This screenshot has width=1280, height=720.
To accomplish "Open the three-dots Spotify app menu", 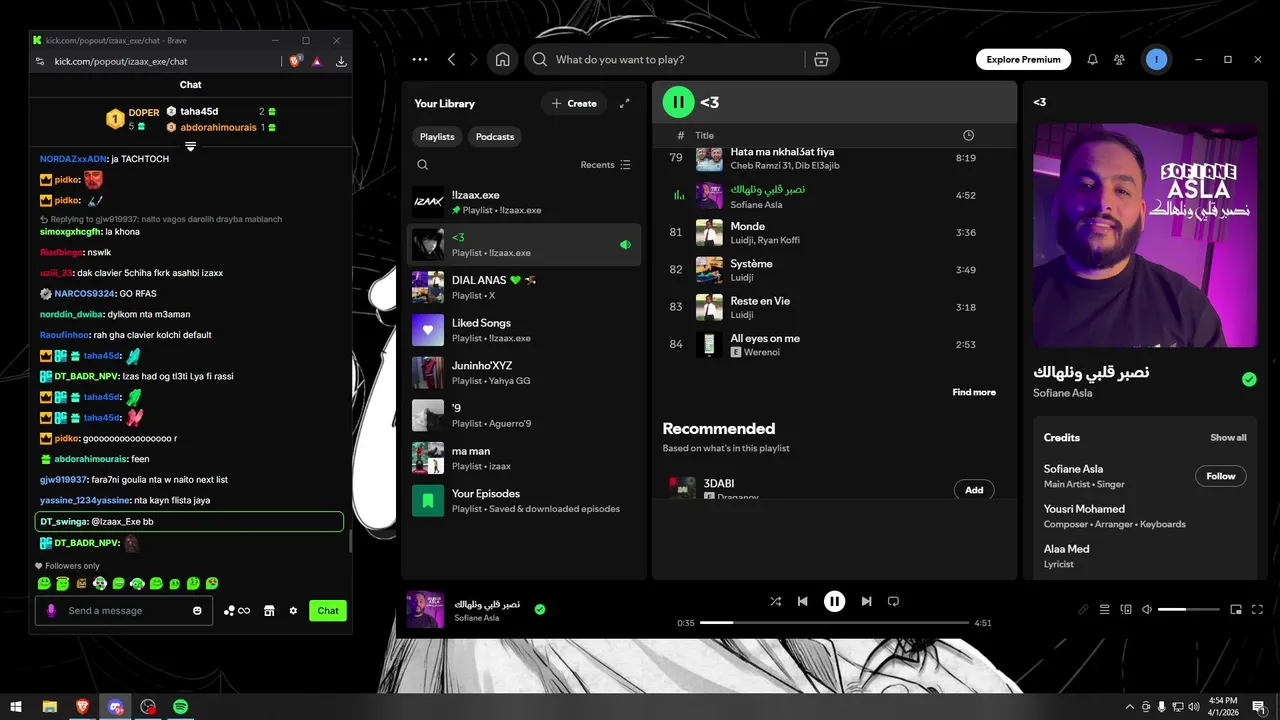I will [419, 59].
